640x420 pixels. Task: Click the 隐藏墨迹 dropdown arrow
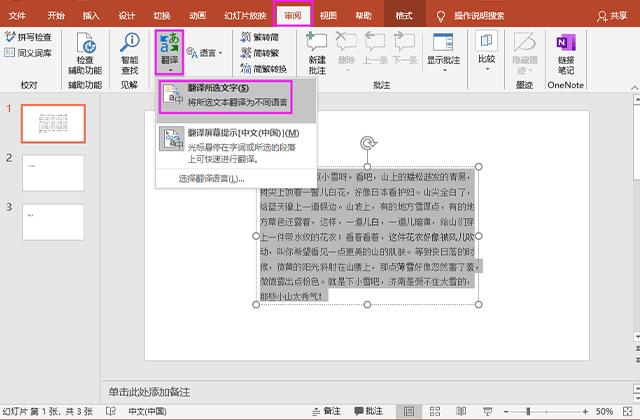531,71
